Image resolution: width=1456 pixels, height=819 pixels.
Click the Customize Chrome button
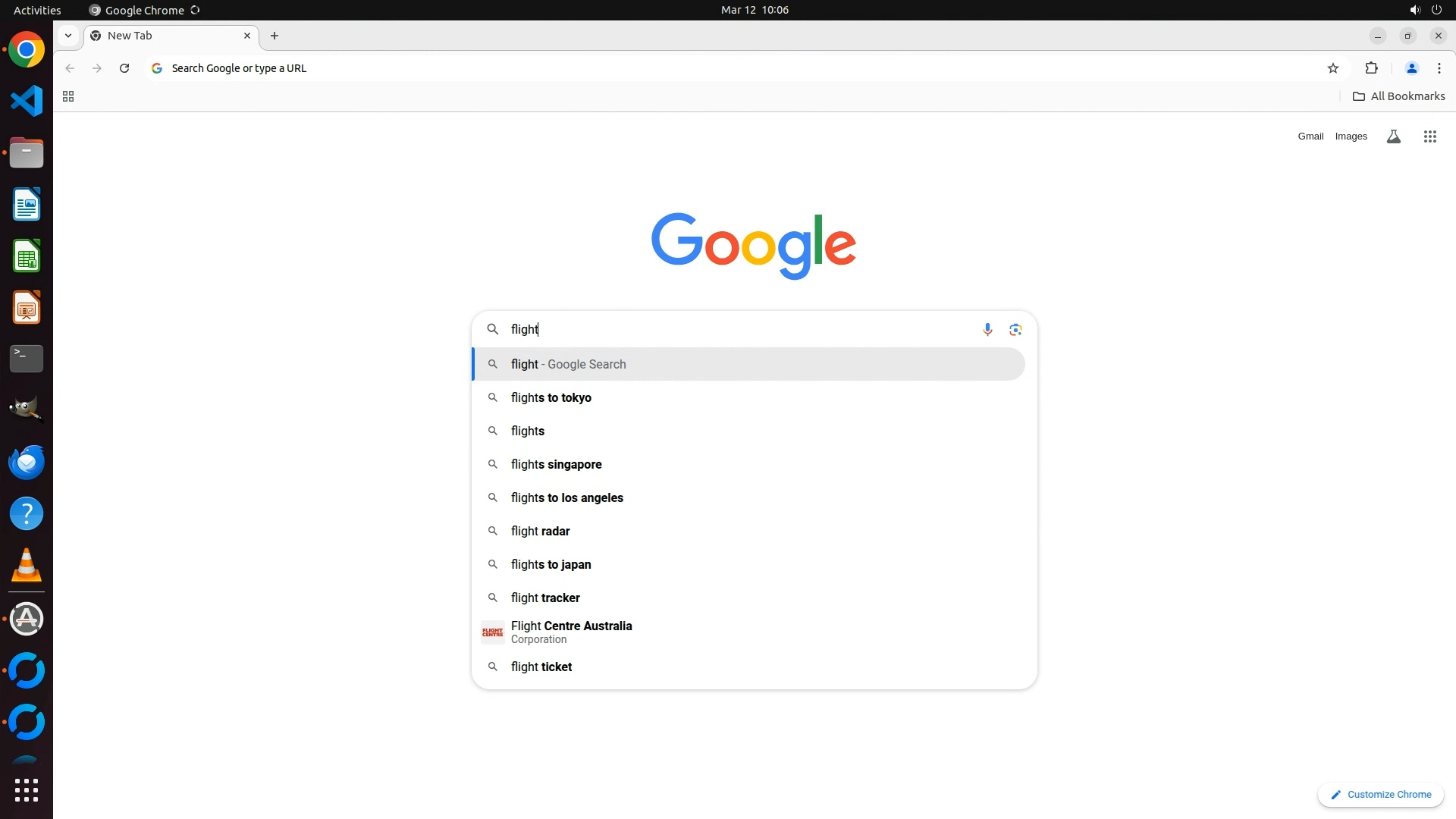click(x=1380, y=794)
